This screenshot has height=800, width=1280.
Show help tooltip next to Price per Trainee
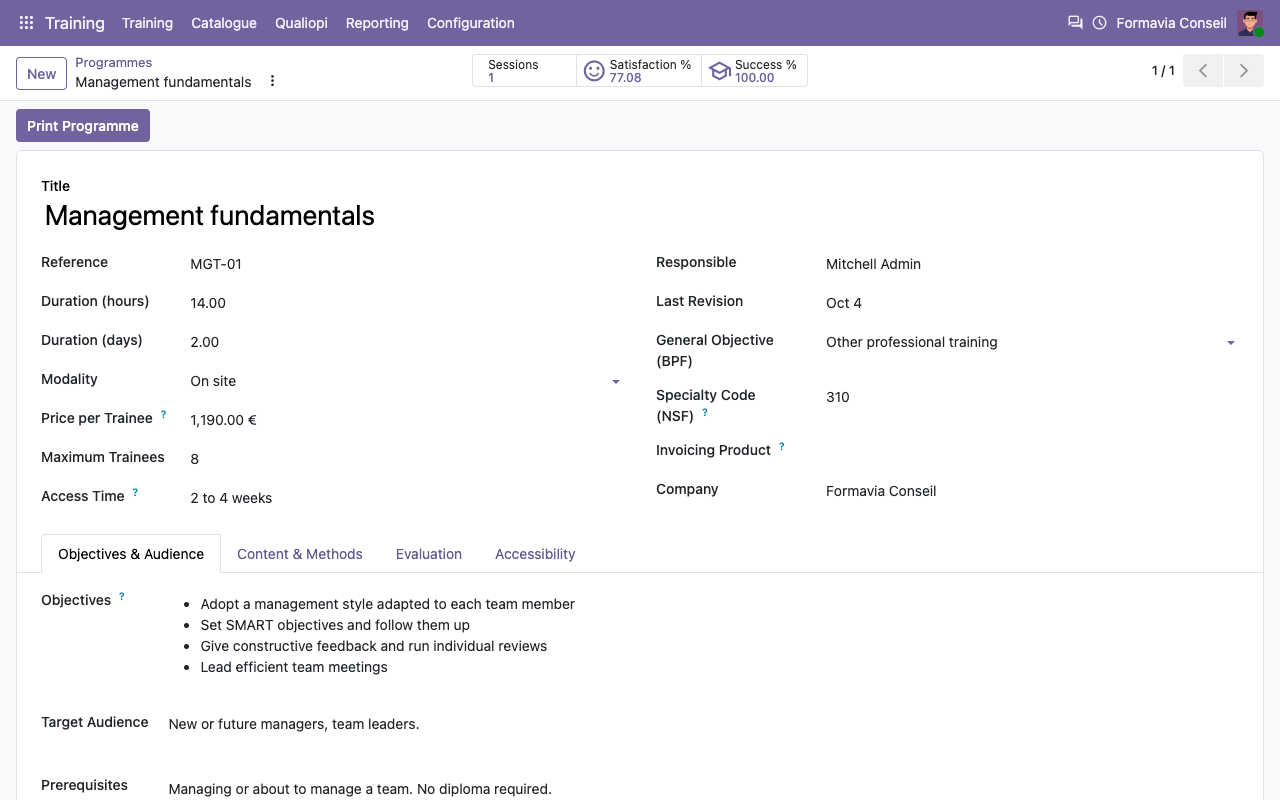pos(164,414)
